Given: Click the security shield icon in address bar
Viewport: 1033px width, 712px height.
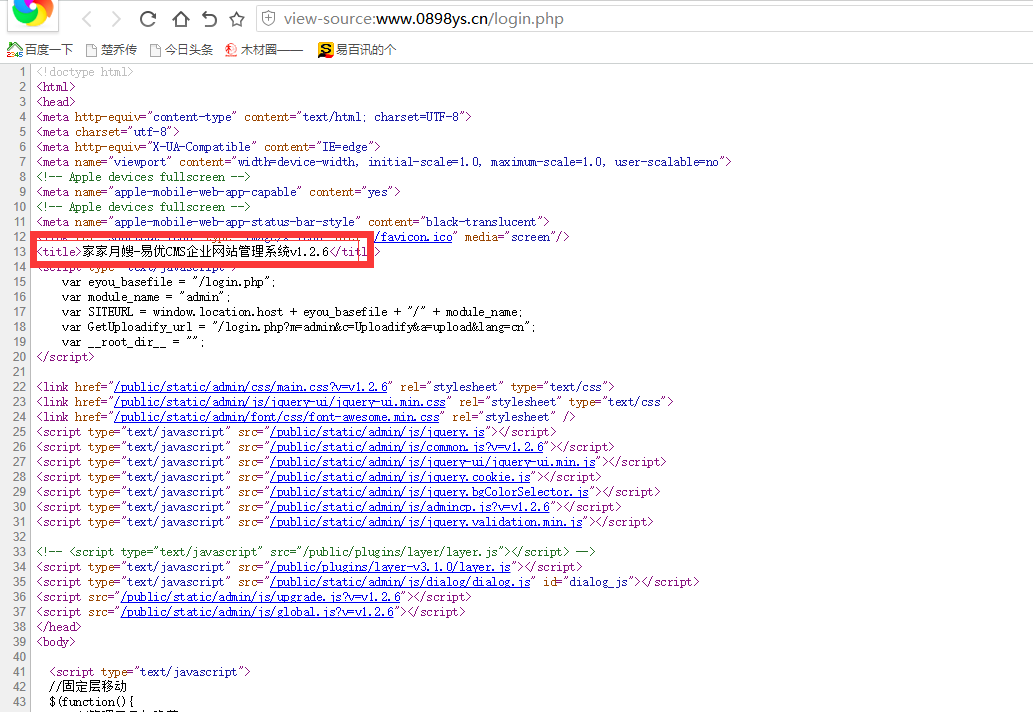Looking at the screenshot, I should [x=268, y=19].
